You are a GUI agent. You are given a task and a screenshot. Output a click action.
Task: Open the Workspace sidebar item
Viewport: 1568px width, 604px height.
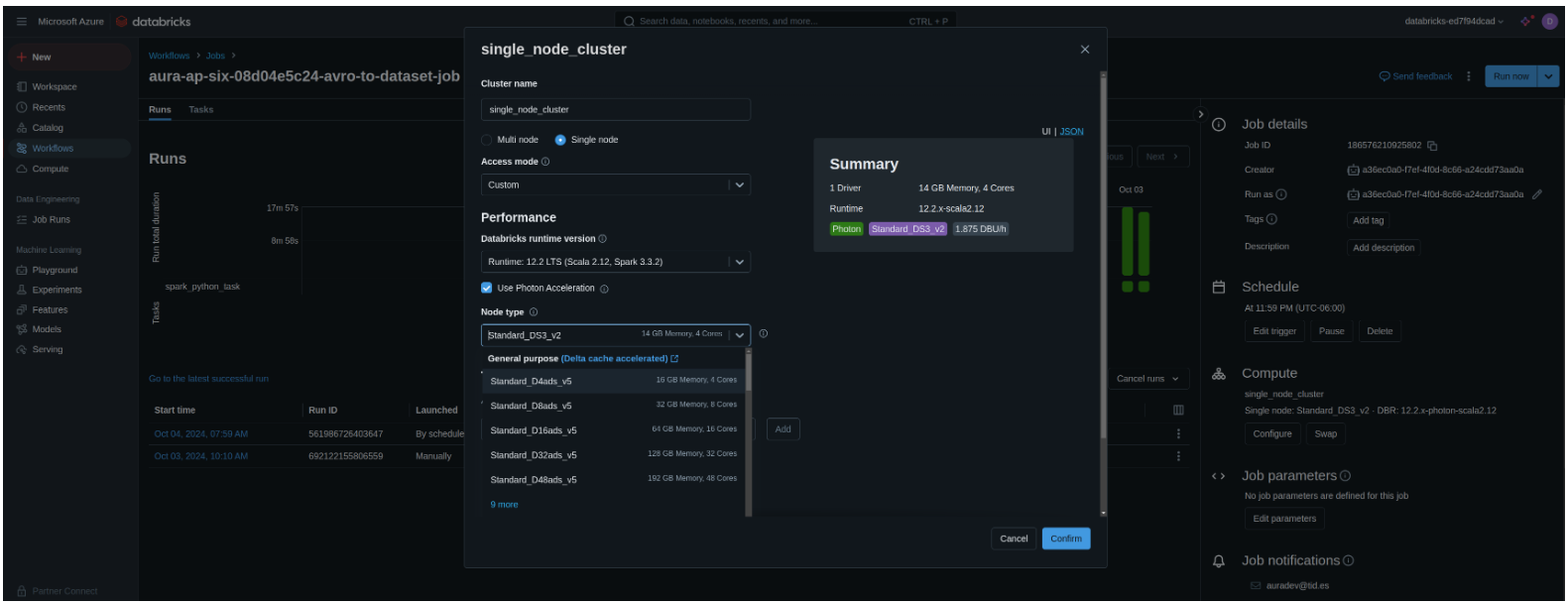tap(54, 86)
